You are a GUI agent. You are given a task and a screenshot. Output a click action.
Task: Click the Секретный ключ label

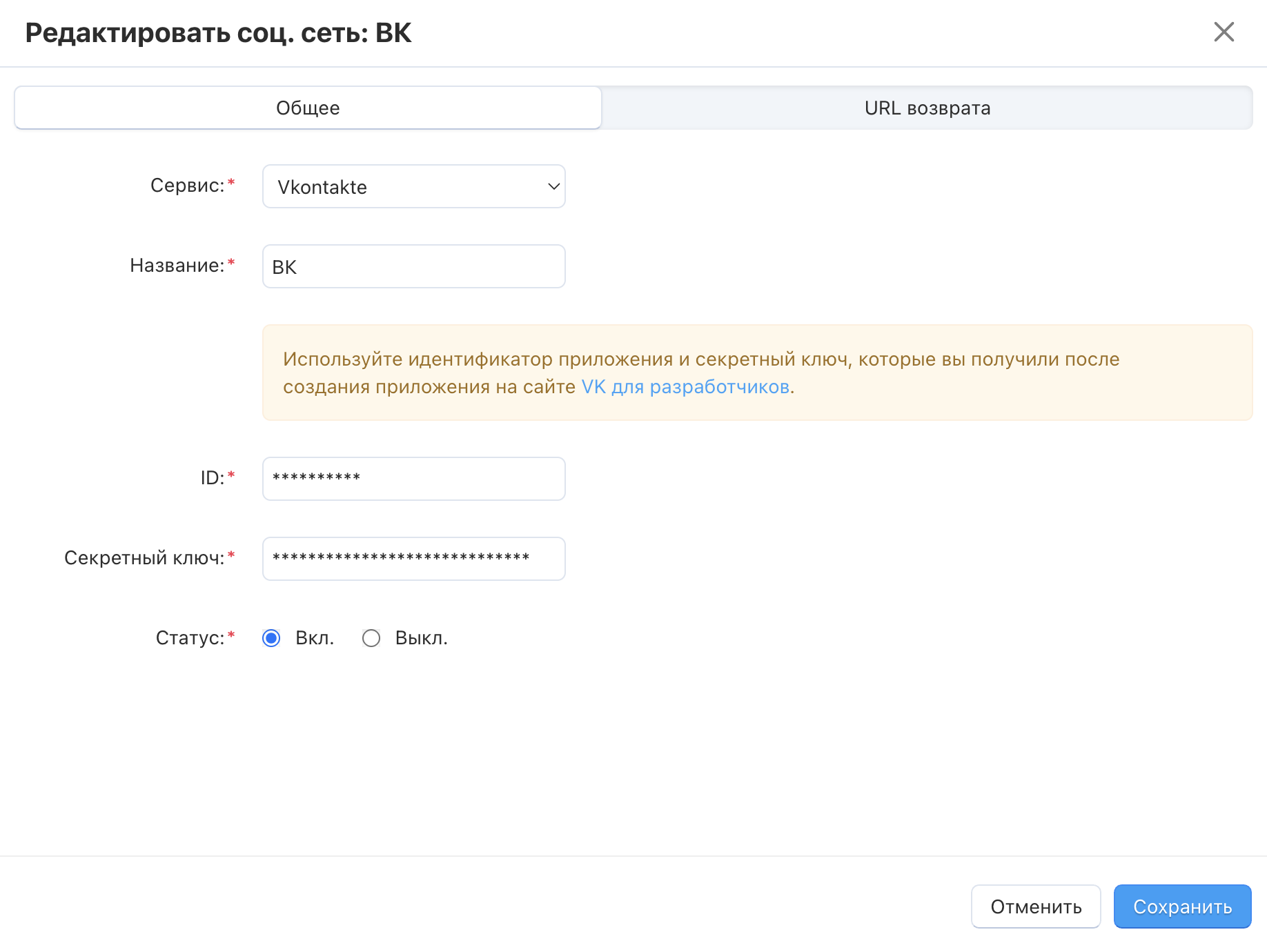pyautogui.click(x=144, y=558)
